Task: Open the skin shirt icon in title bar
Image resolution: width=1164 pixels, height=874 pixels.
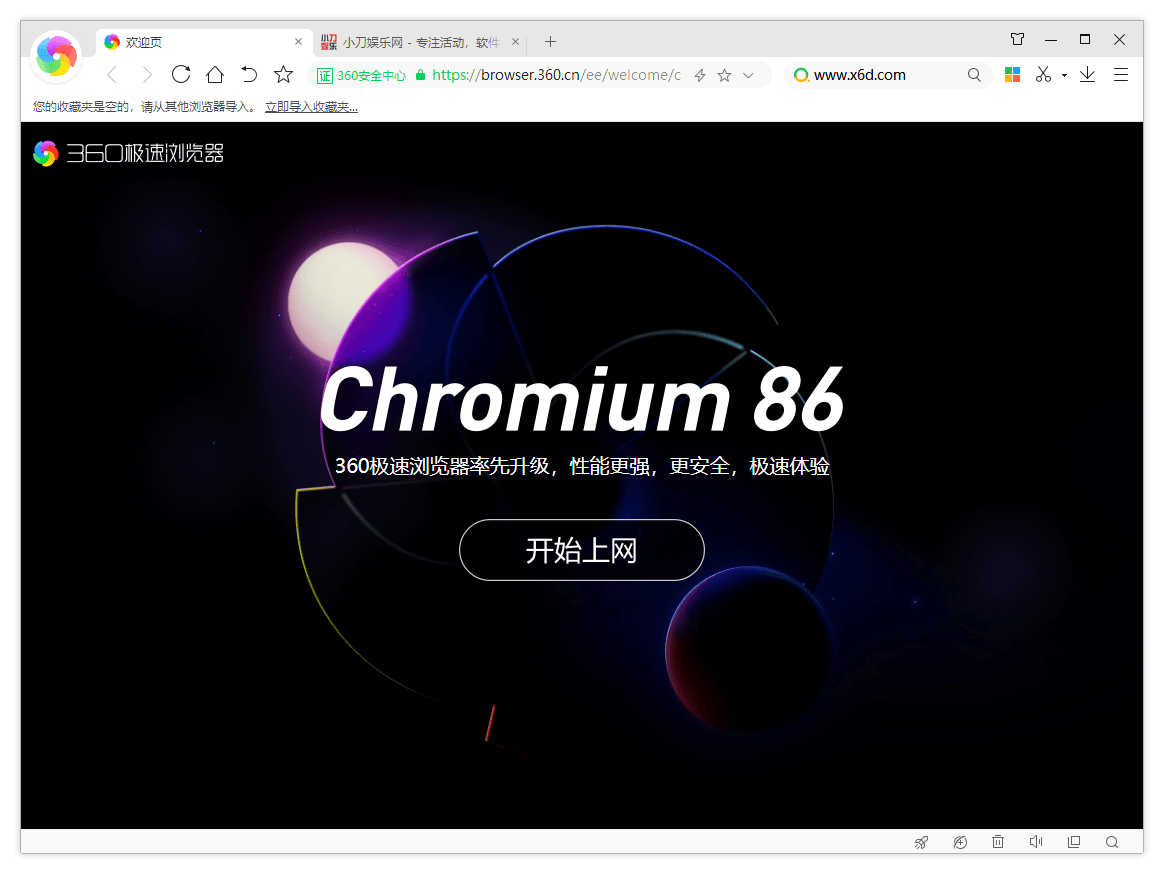Action: click(1017, 40)
